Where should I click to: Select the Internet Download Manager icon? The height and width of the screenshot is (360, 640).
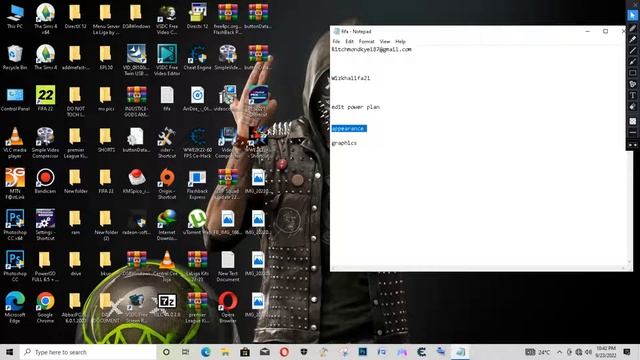tap(167, 225)
